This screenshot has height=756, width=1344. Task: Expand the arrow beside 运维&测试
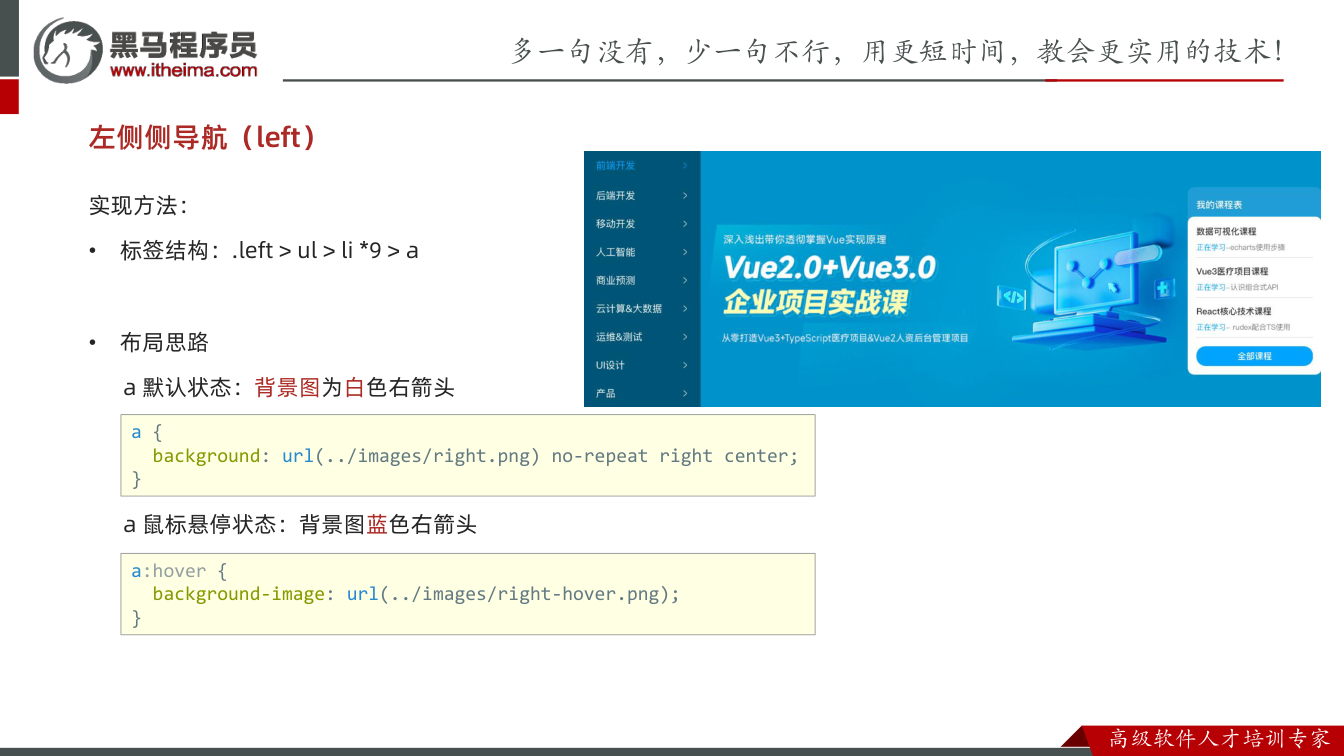pos(685,337)
